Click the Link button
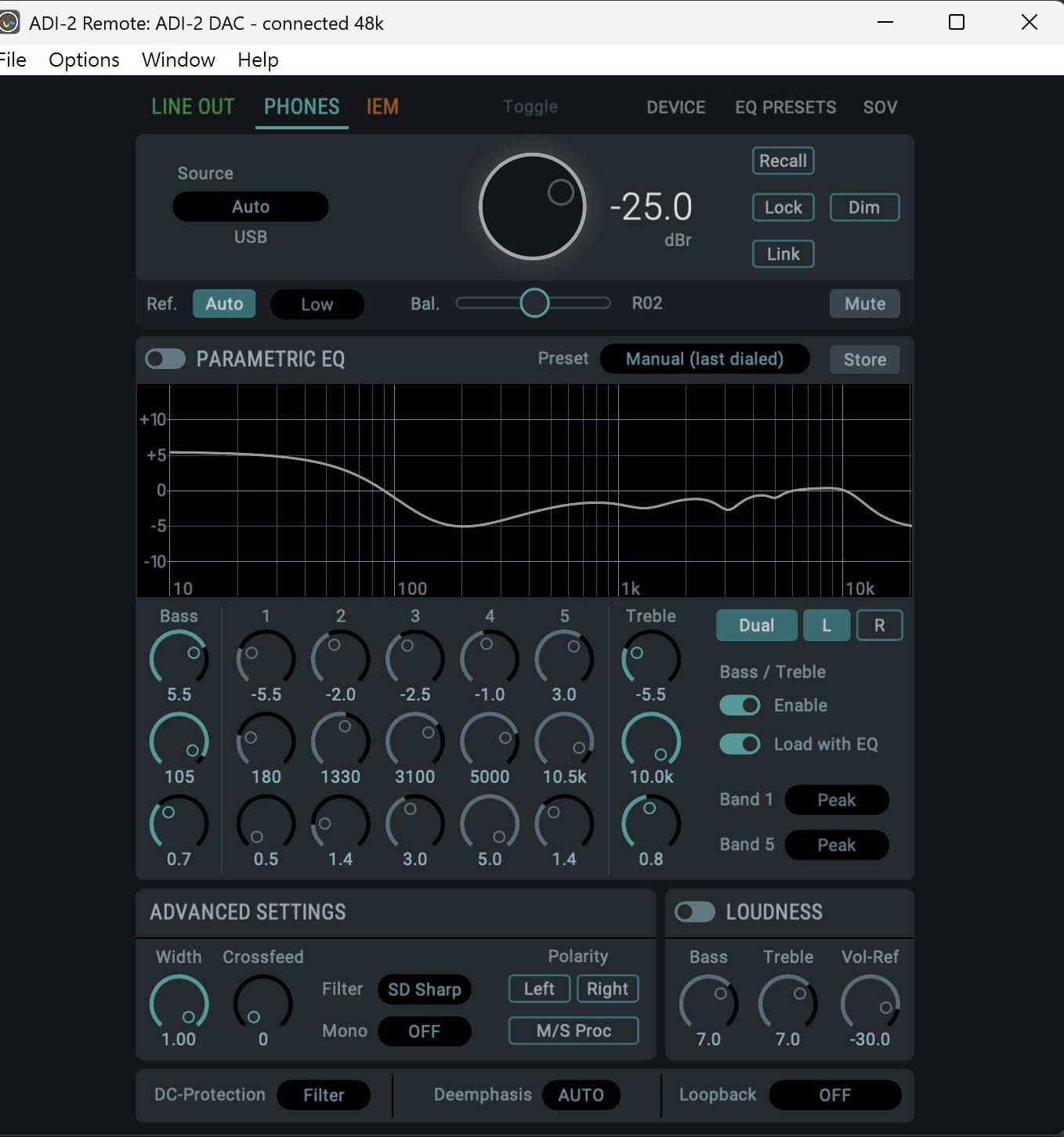The width and height of the screenshot is (1064, 1137). tap(784, 254)
